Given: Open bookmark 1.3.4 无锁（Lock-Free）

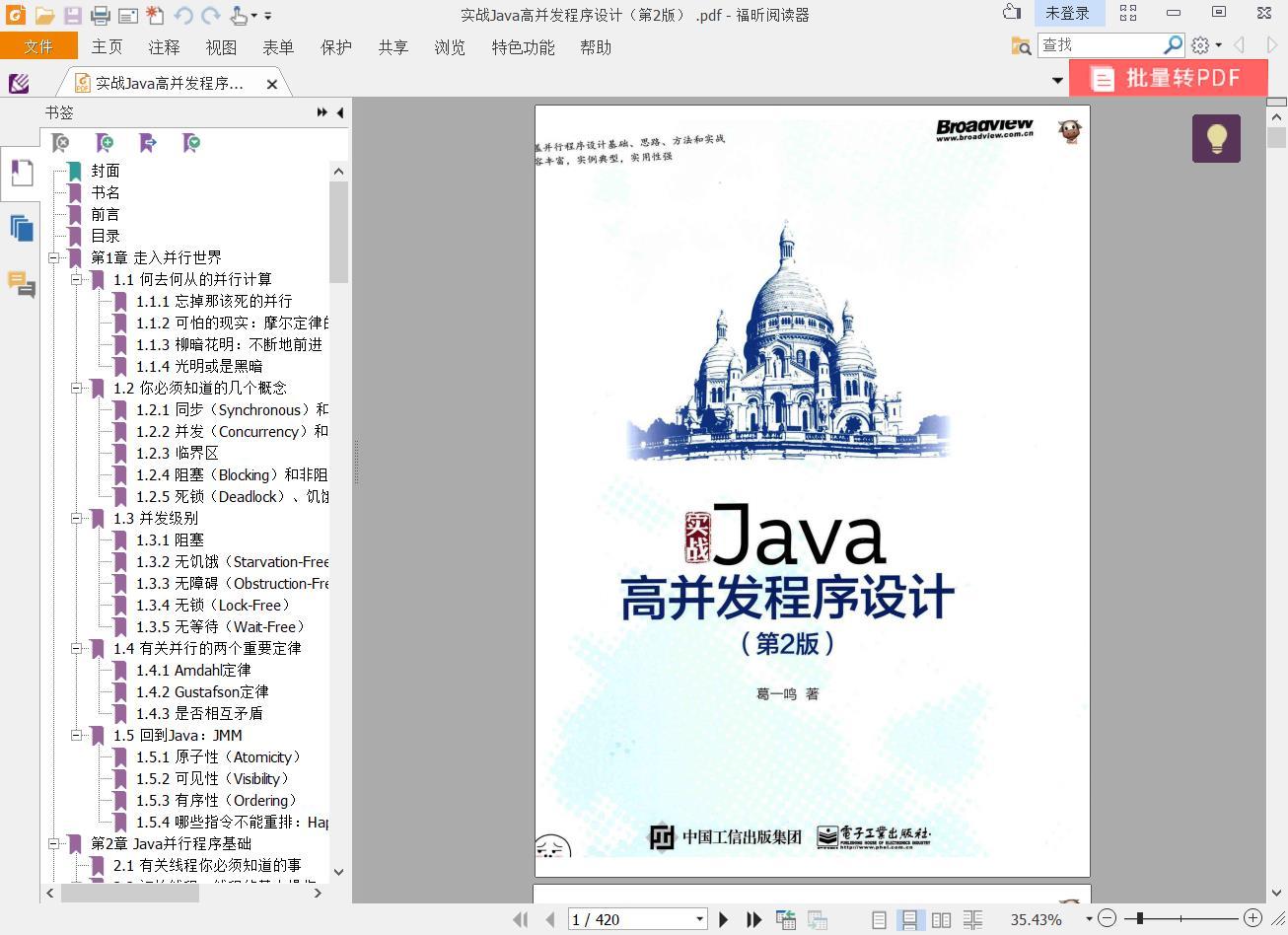Looking at the screenshot, I should tap(214, 605).
